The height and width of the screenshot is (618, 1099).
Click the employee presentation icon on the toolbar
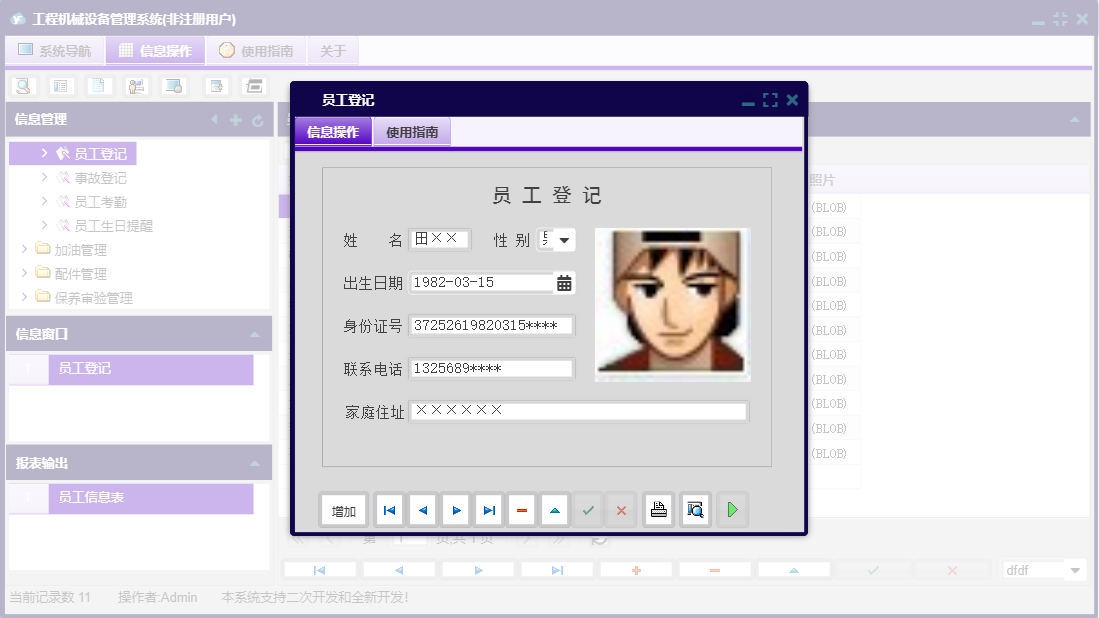tap(136, 86)
